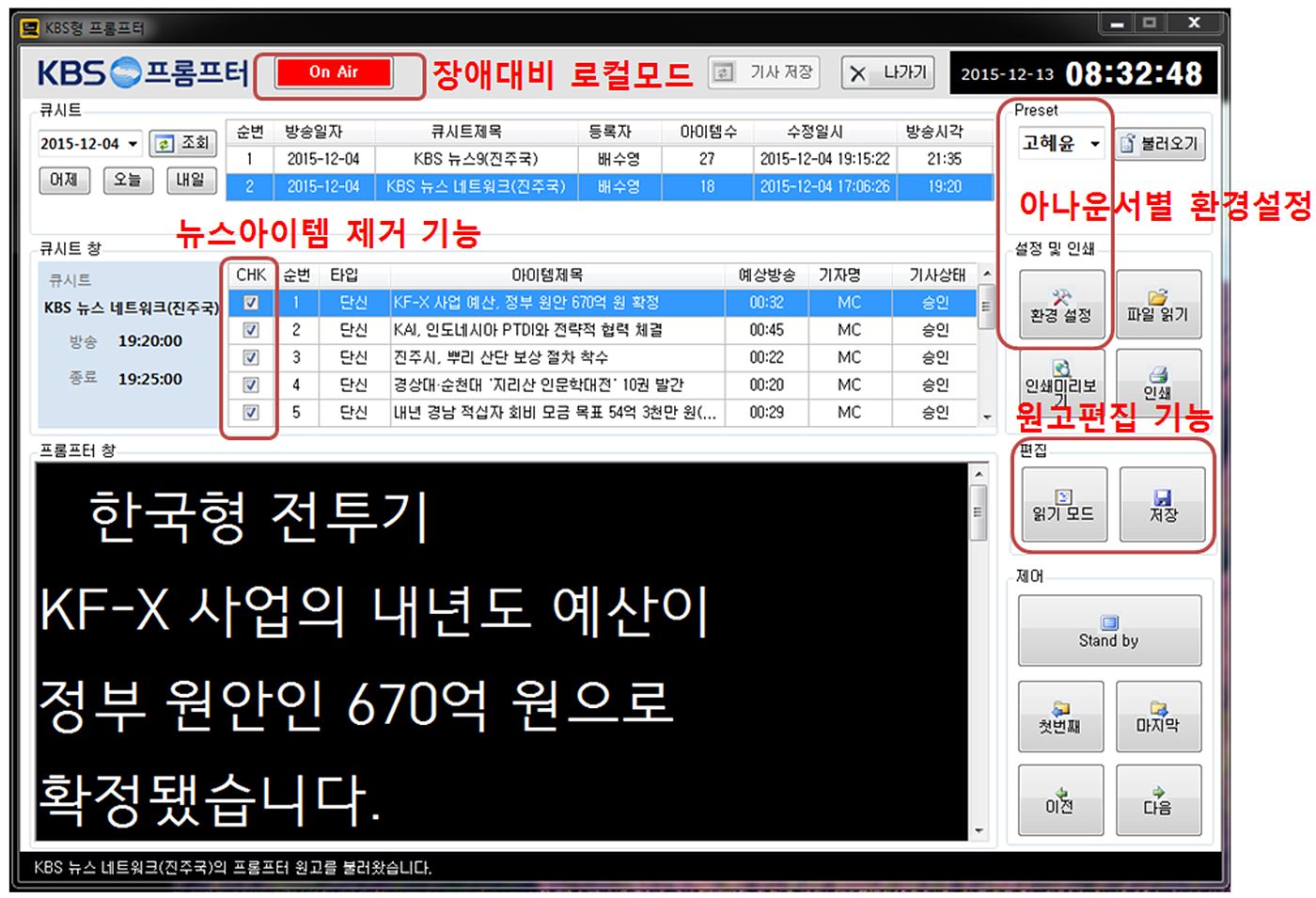The image size is (1316, 898).
Task: Select item 내년 경남 적십자 회비 row
Action: click(x=602, y=412)
